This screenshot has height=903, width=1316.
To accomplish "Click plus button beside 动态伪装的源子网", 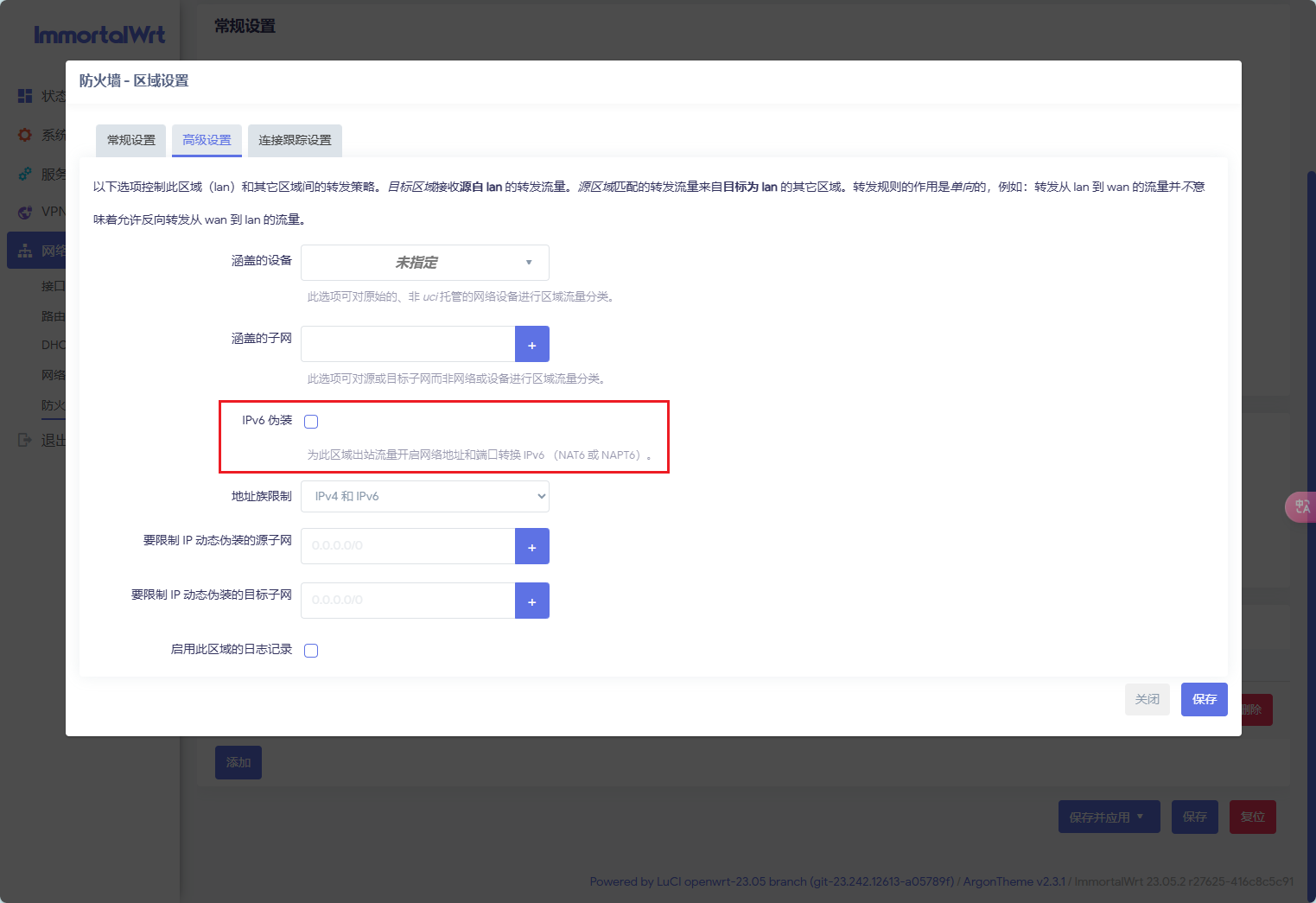I will coord(531,546).
